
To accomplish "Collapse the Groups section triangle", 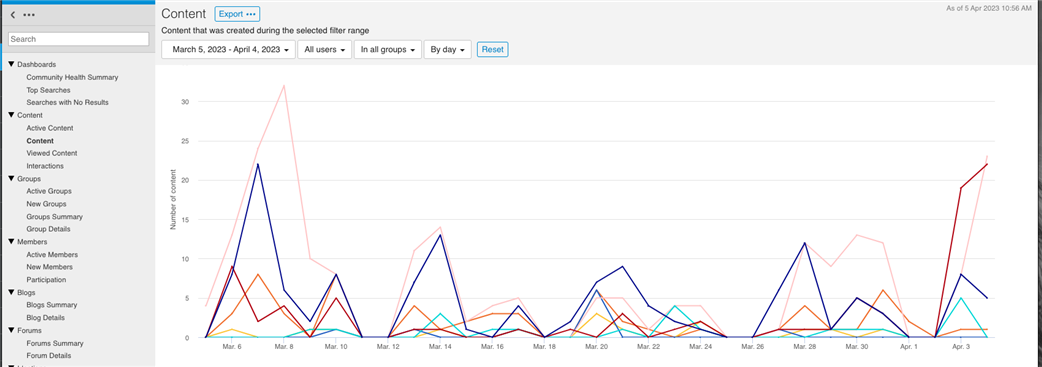I will click(x=11, y=179).
